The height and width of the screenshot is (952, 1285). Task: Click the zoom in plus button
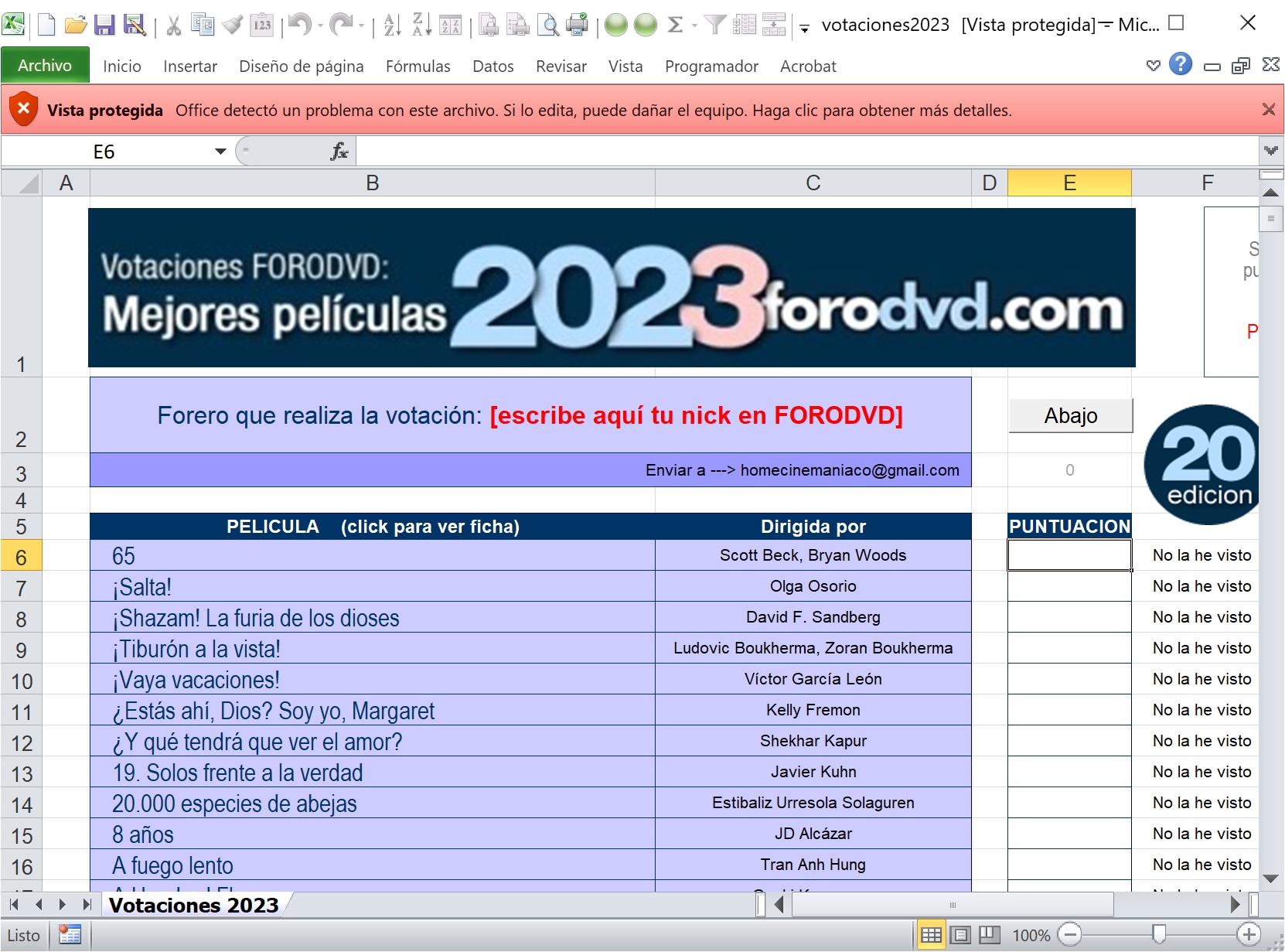coord(1249,935)
